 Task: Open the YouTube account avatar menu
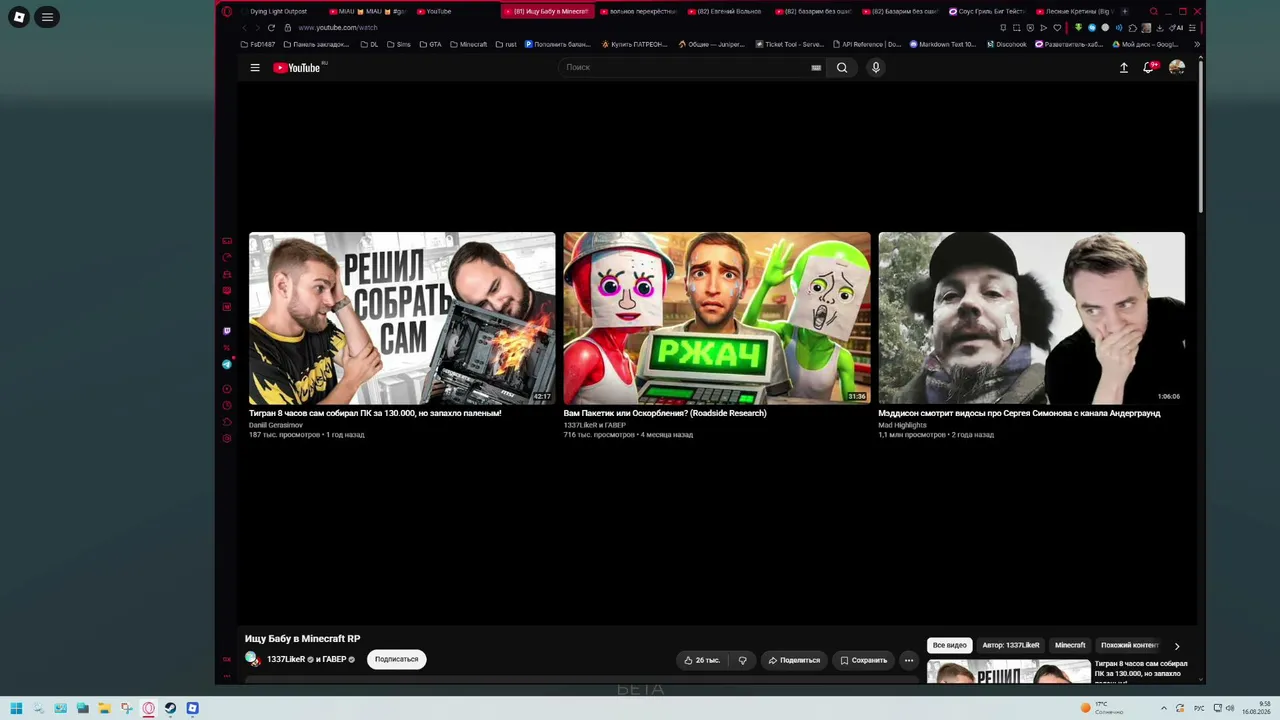[1177, 68]
